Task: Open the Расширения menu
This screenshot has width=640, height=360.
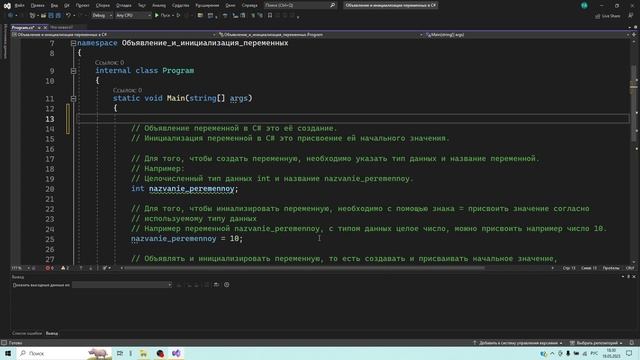Action: [x=207, y=5]
